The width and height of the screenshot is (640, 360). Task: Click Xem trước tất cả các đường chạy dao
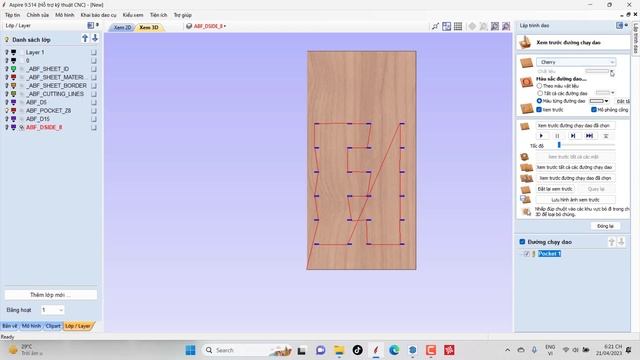tap(576, 167)
